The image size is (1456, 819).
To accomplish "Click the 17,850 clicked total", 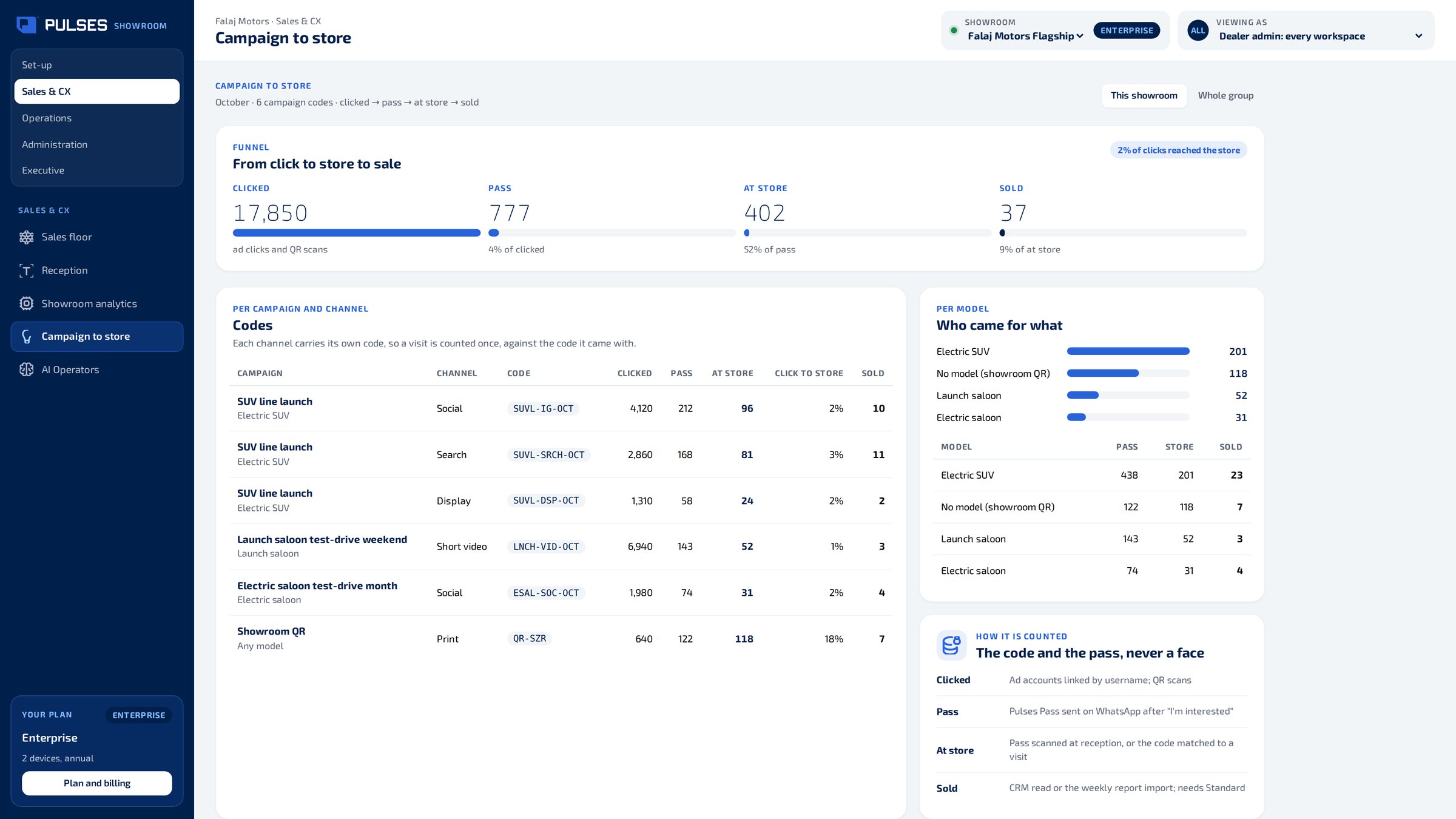I will (x=270, y=213).
